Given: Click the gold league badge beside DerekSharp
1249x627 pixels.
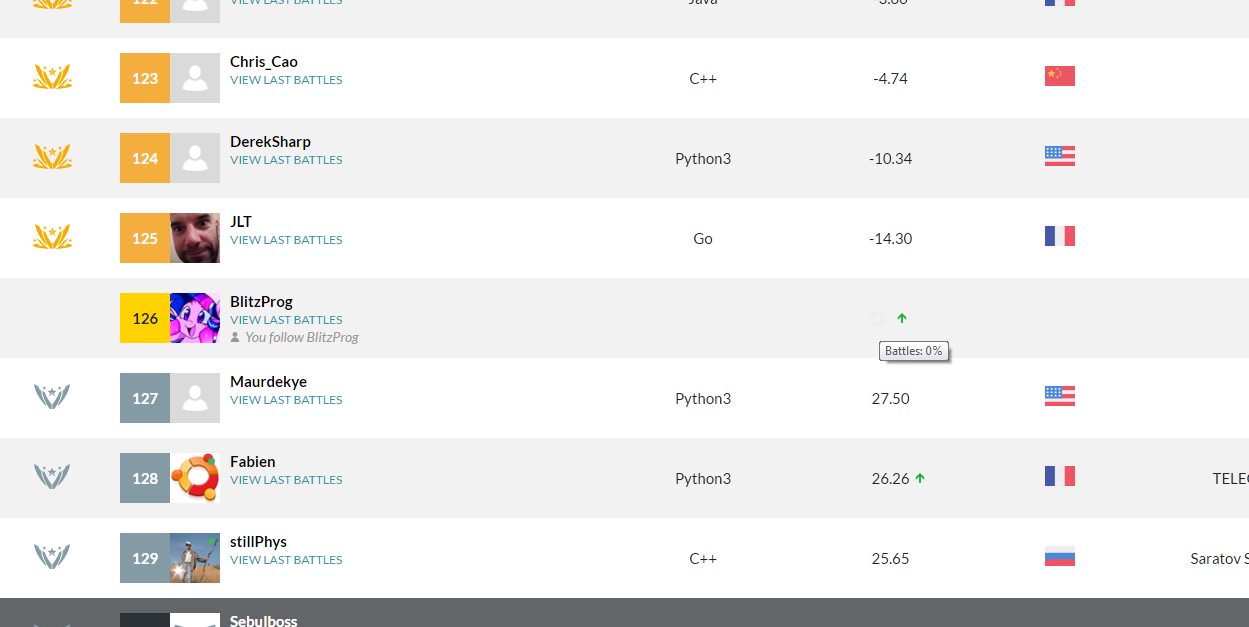Looking at the screenshot, I should coord(52,157).
